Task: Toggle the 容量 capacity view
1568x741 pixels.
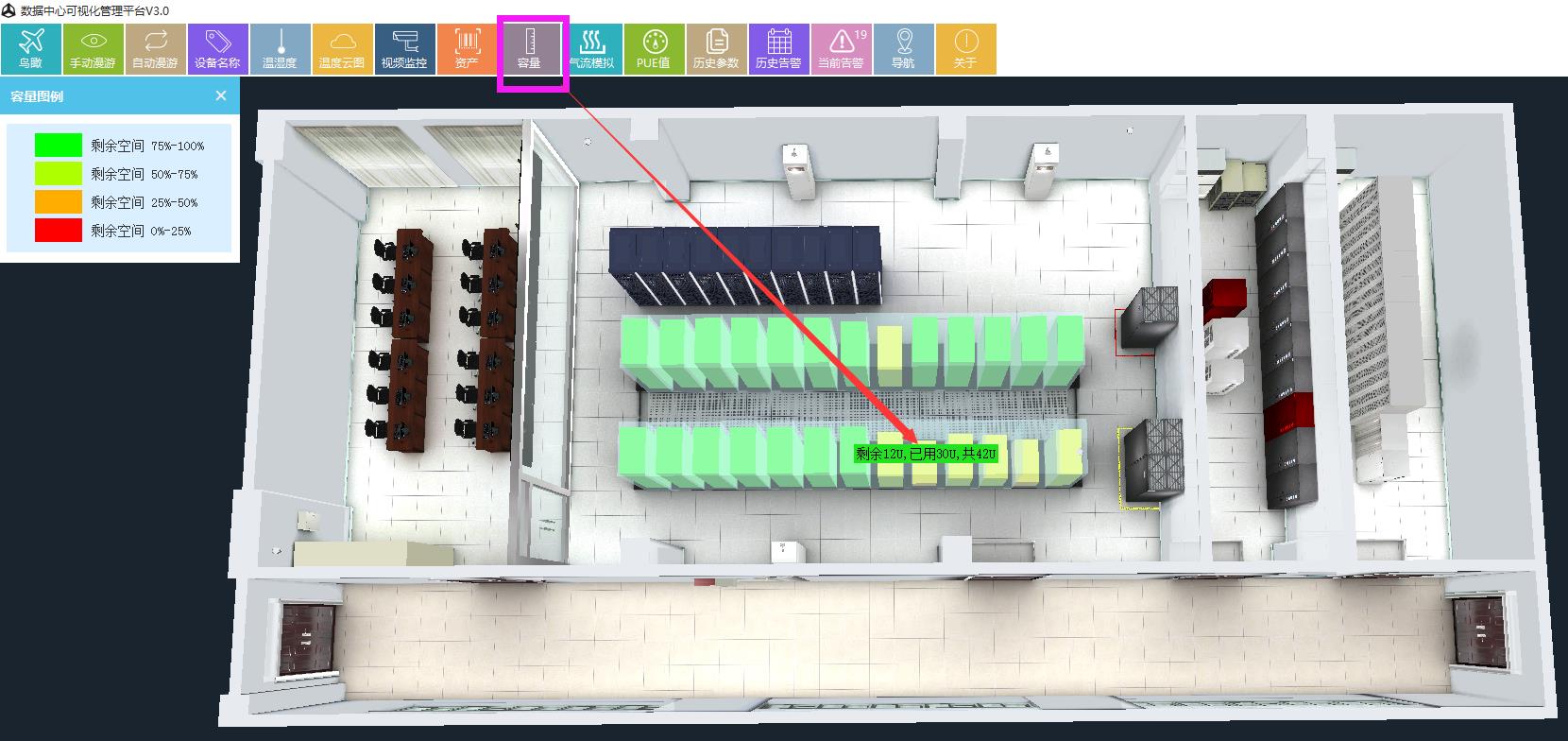Action: coord(529,49)
